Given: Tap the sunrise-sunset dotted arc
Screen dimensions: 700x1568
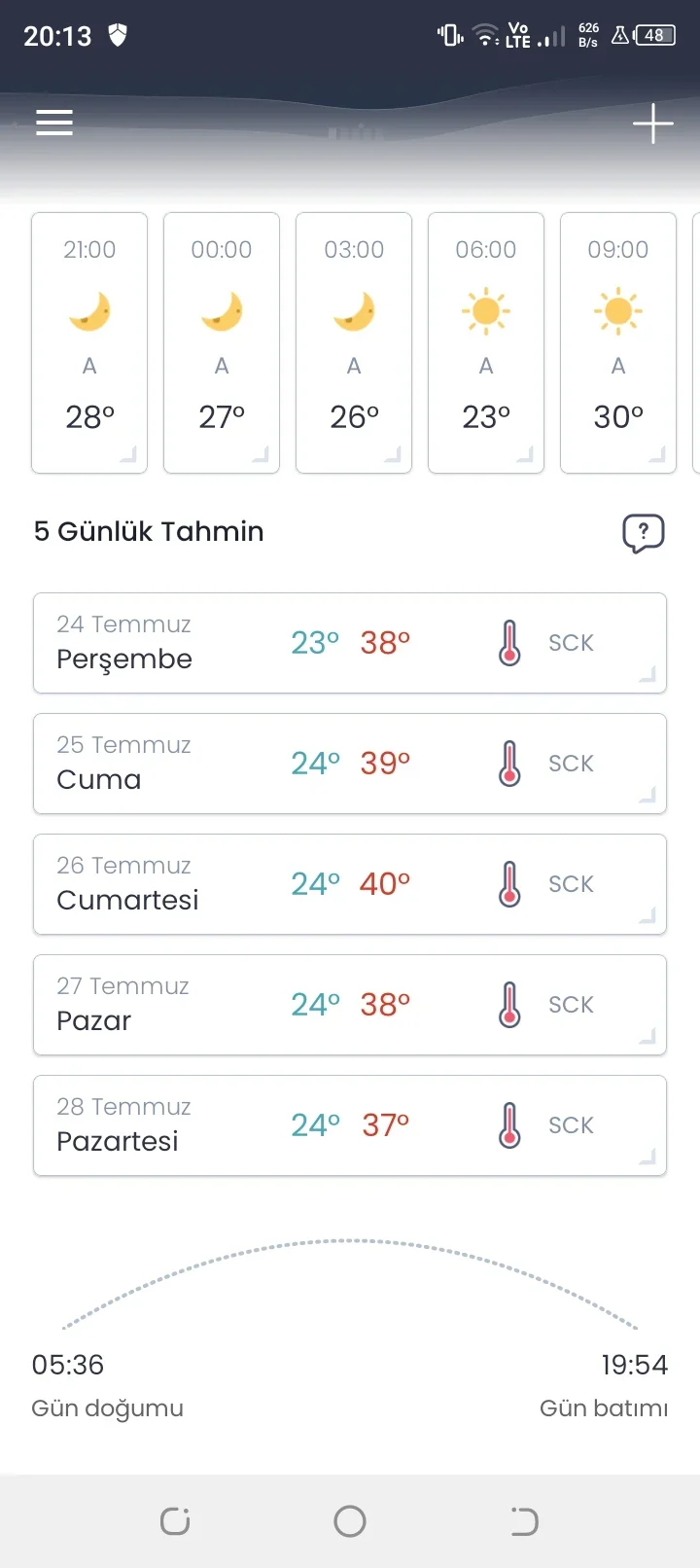Looking at the screenshot, I should (350, 1284).
